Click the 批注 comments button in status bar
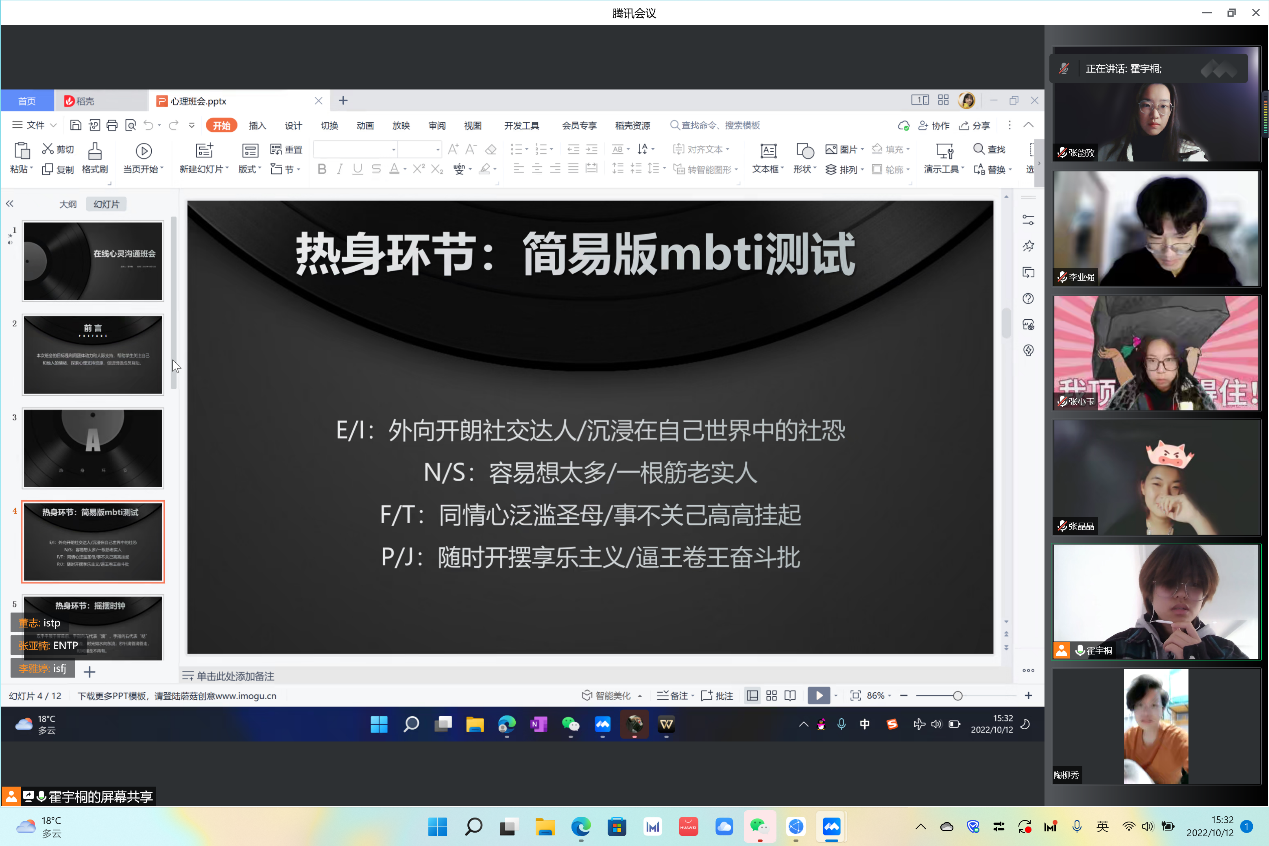The width and height of the screenshot is (1269, 846). coord(717,695)
